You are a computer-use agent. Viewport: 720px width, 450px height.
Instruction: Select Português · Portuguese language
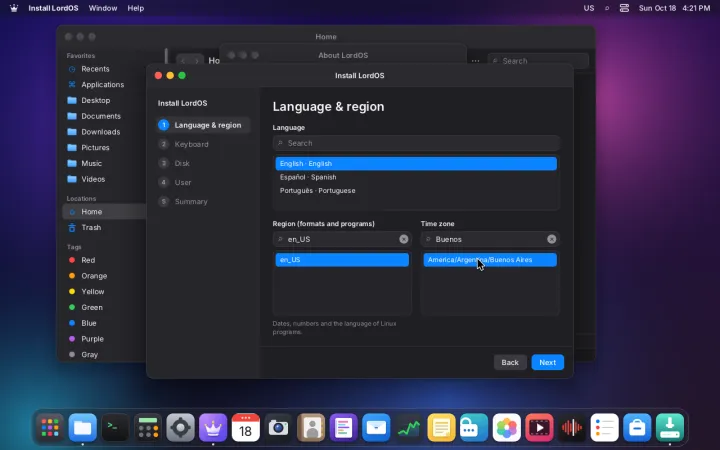416,191
